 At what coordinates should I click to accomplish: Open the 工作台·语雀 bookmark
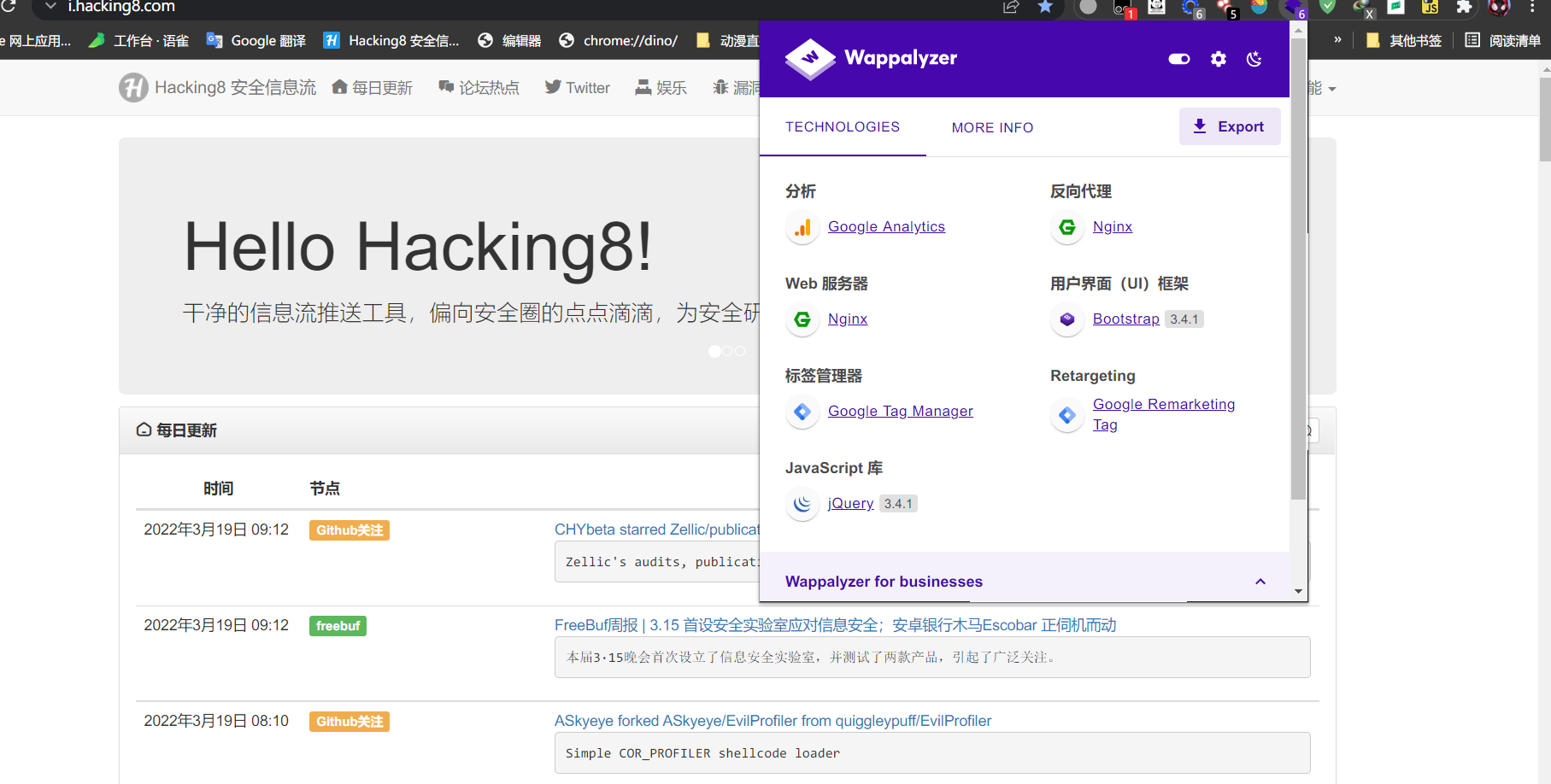point(138,40)
